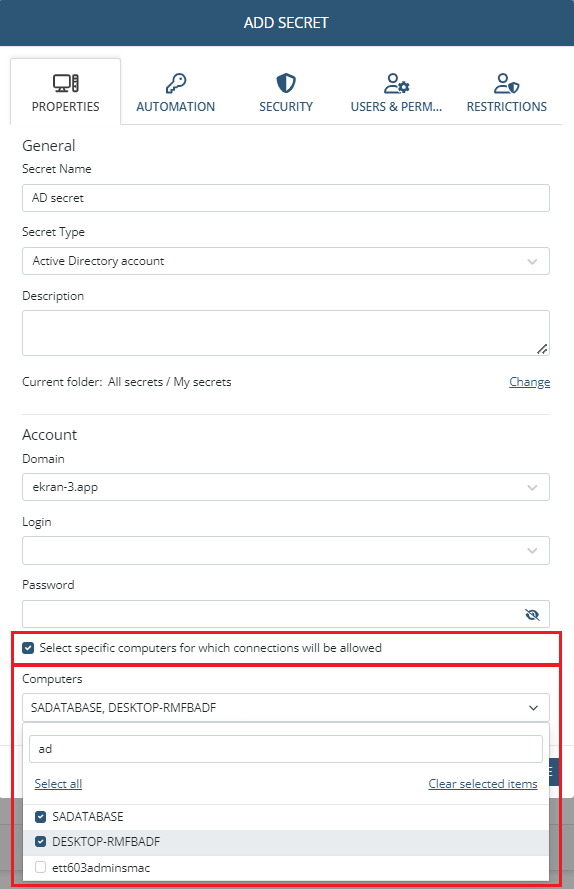This screenshot has height=889, width=574.
Task: Open the Restrictions tab
Action: click(x=507, y=92)
